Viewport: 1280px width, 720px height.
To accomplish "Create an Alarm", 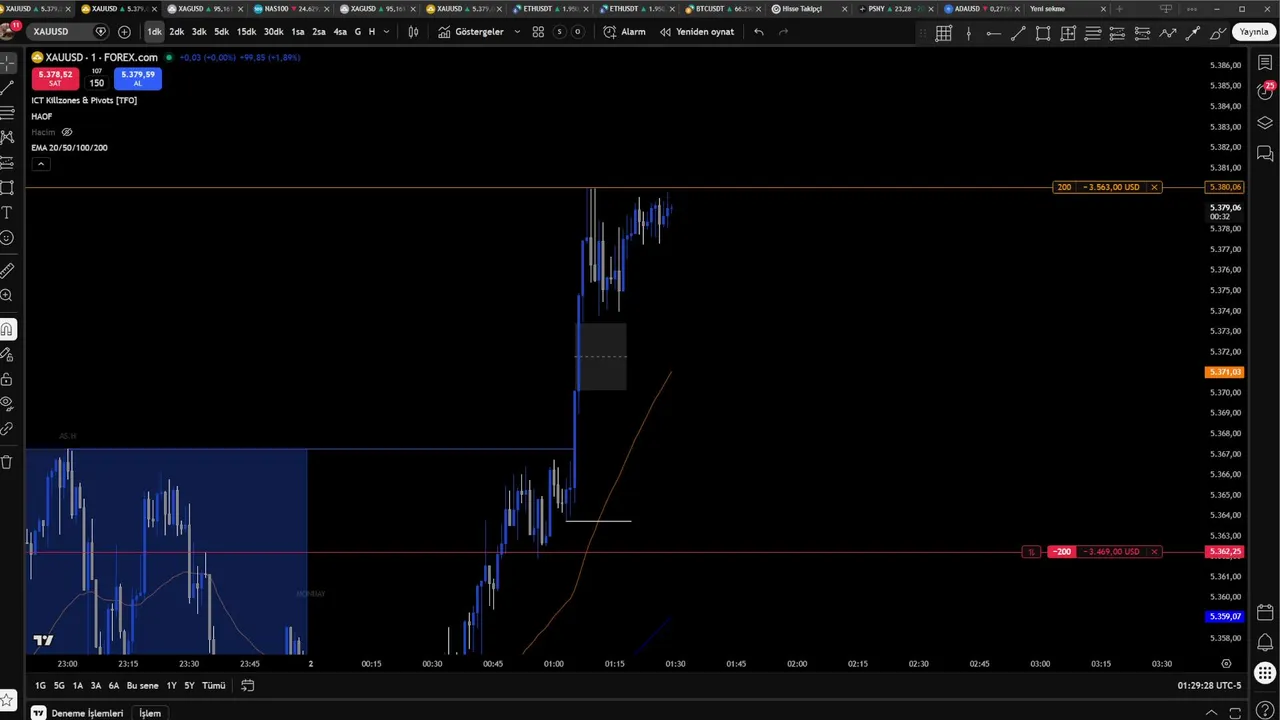I will pos(624,32).
